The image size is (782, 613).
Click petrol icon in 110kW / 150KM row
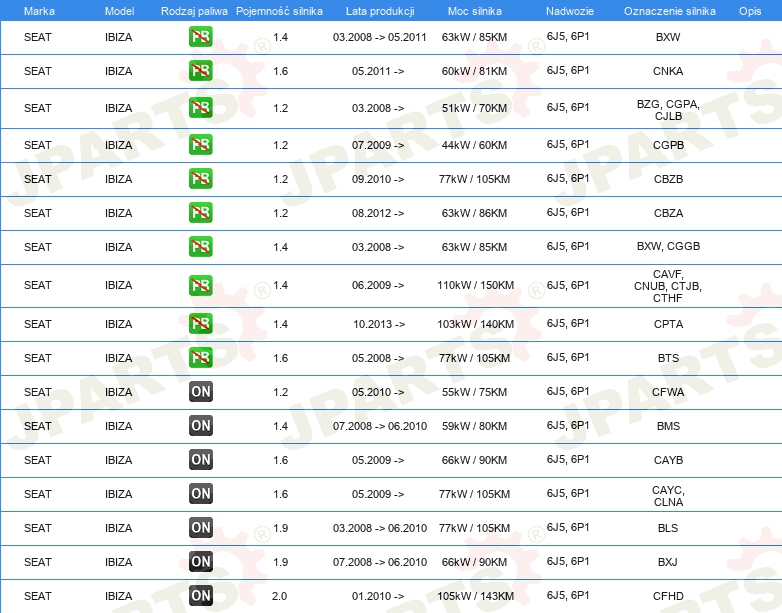(x=200, y=285)
